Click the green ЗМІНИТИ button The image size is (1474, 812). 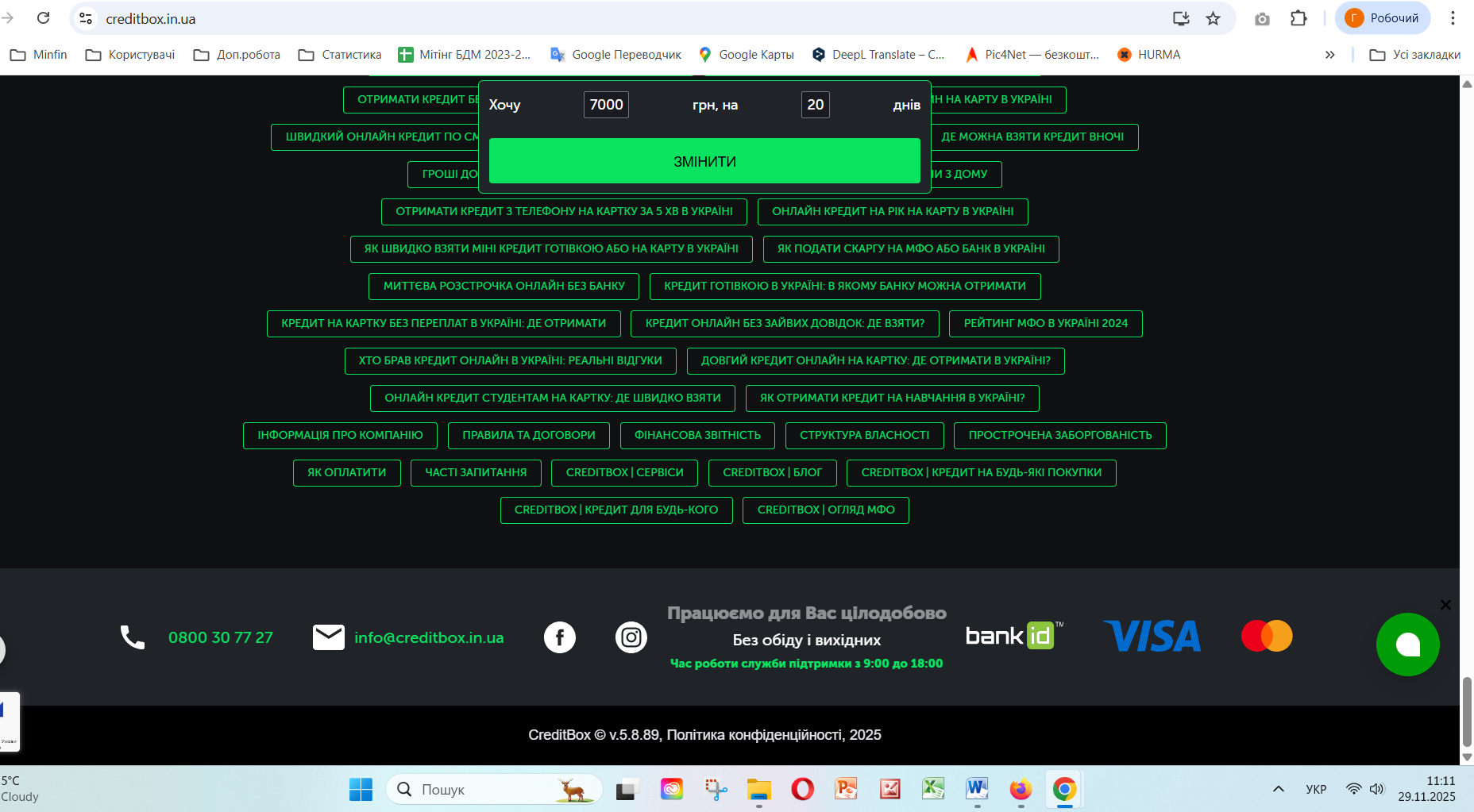704,161
